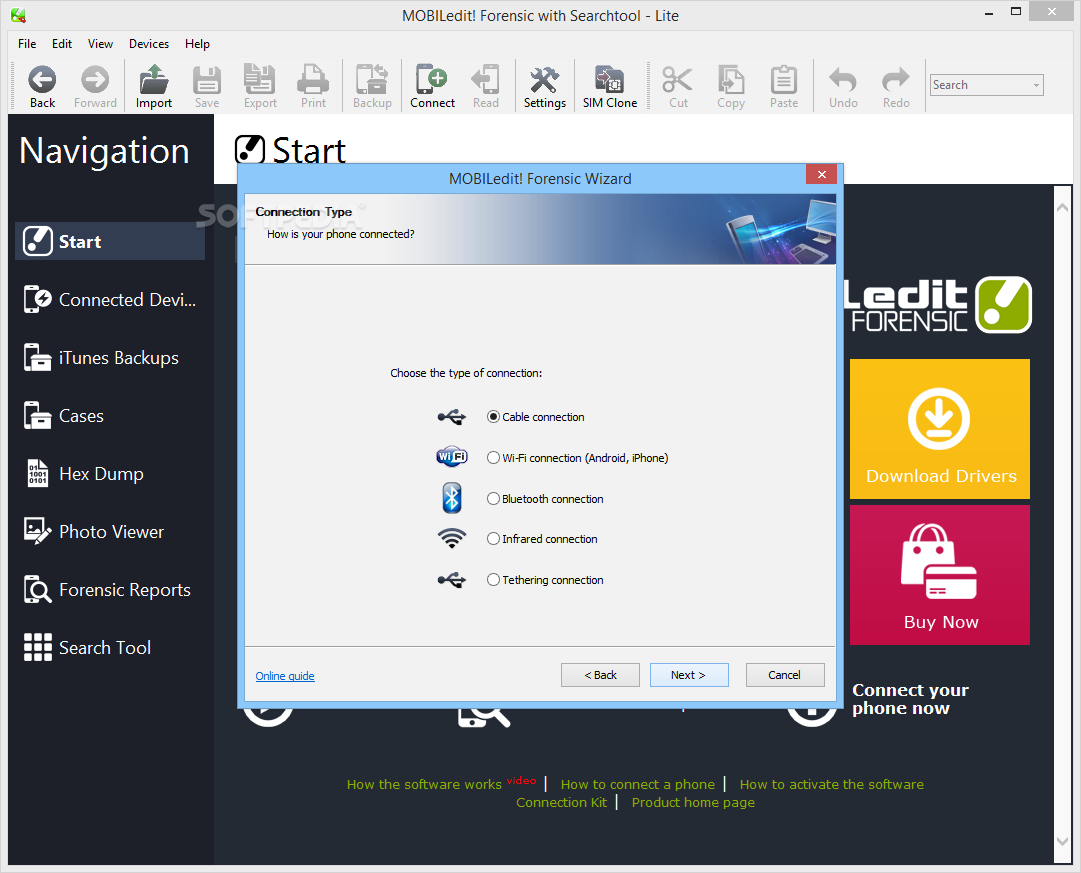Open Search Tool in Navigation
Viewport: 1081px width, 873px height.
(x=110, y=648)
